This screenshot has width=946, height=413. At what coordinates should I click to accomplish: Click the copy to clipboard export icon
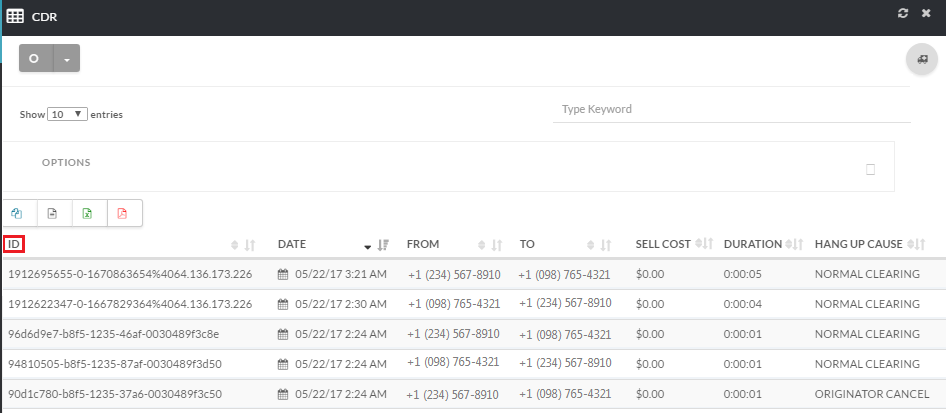[18, 213]
